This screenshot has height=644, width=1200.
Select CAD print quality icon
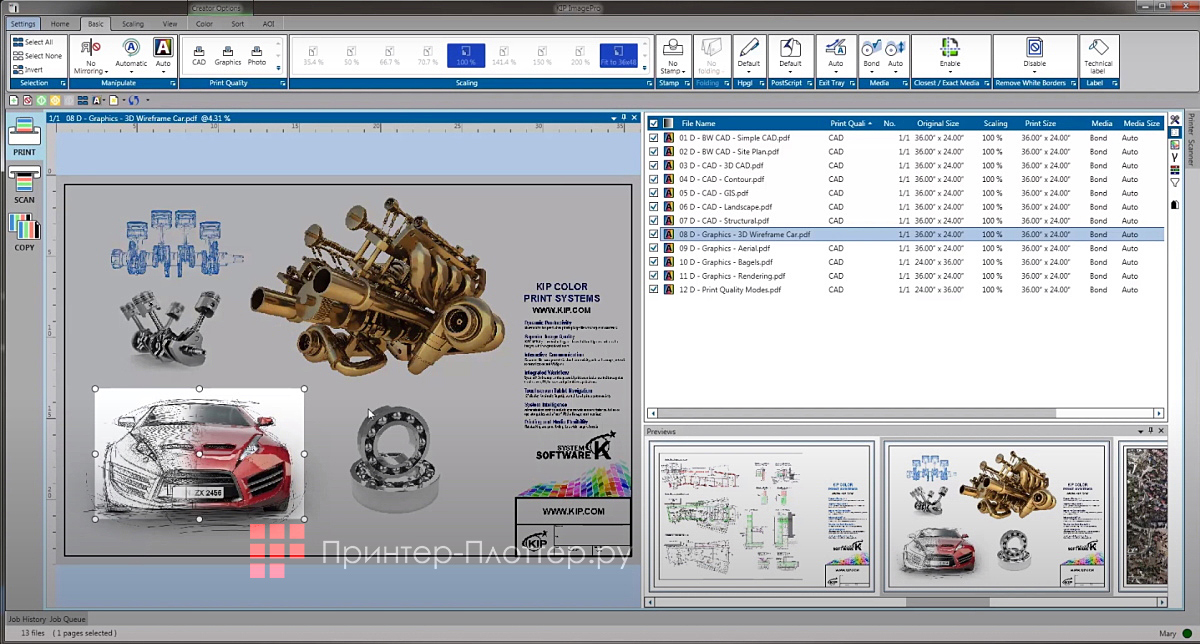[x=199, y=54]
